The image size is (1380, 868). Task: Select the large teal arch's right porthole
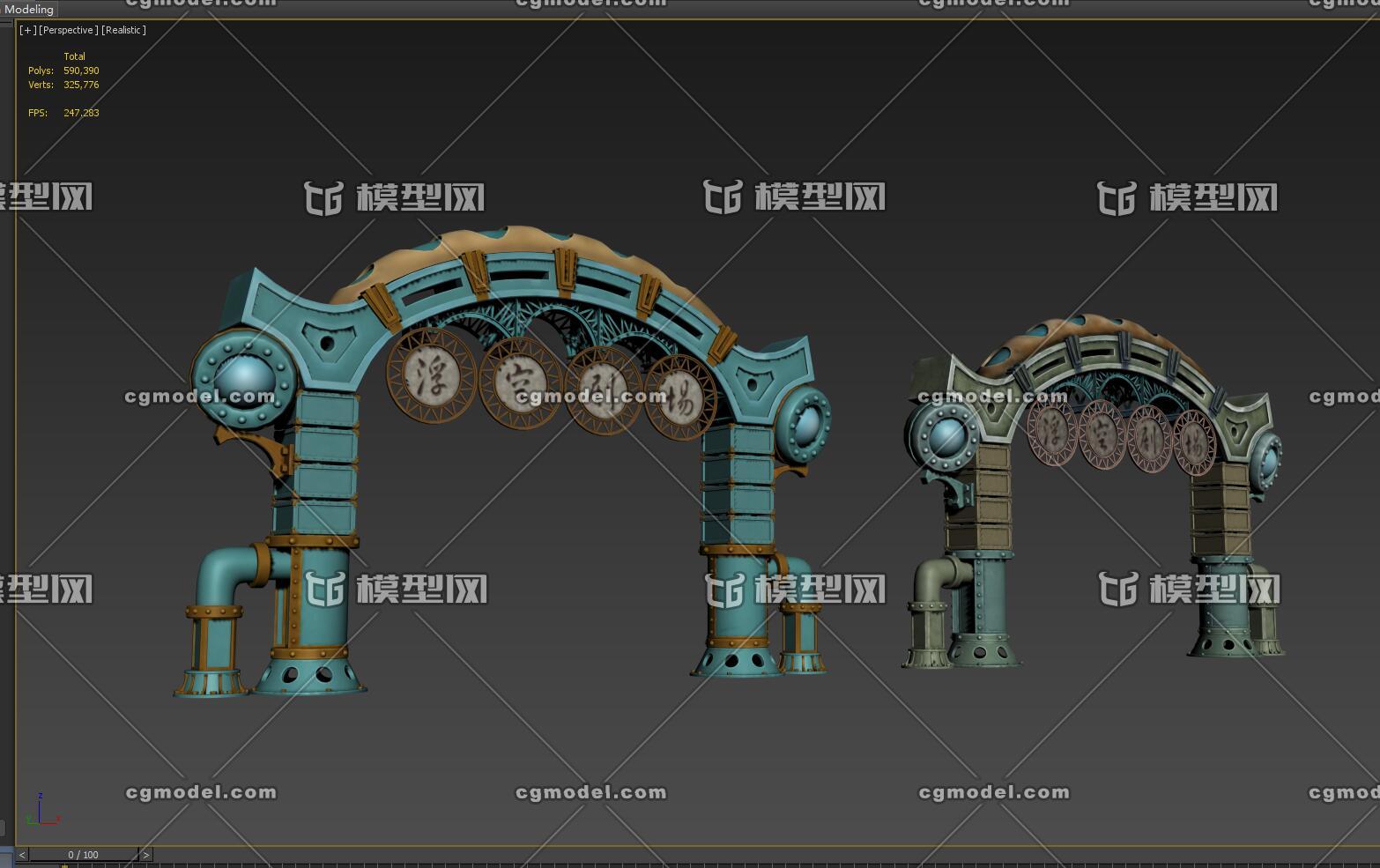coord(804,421)
